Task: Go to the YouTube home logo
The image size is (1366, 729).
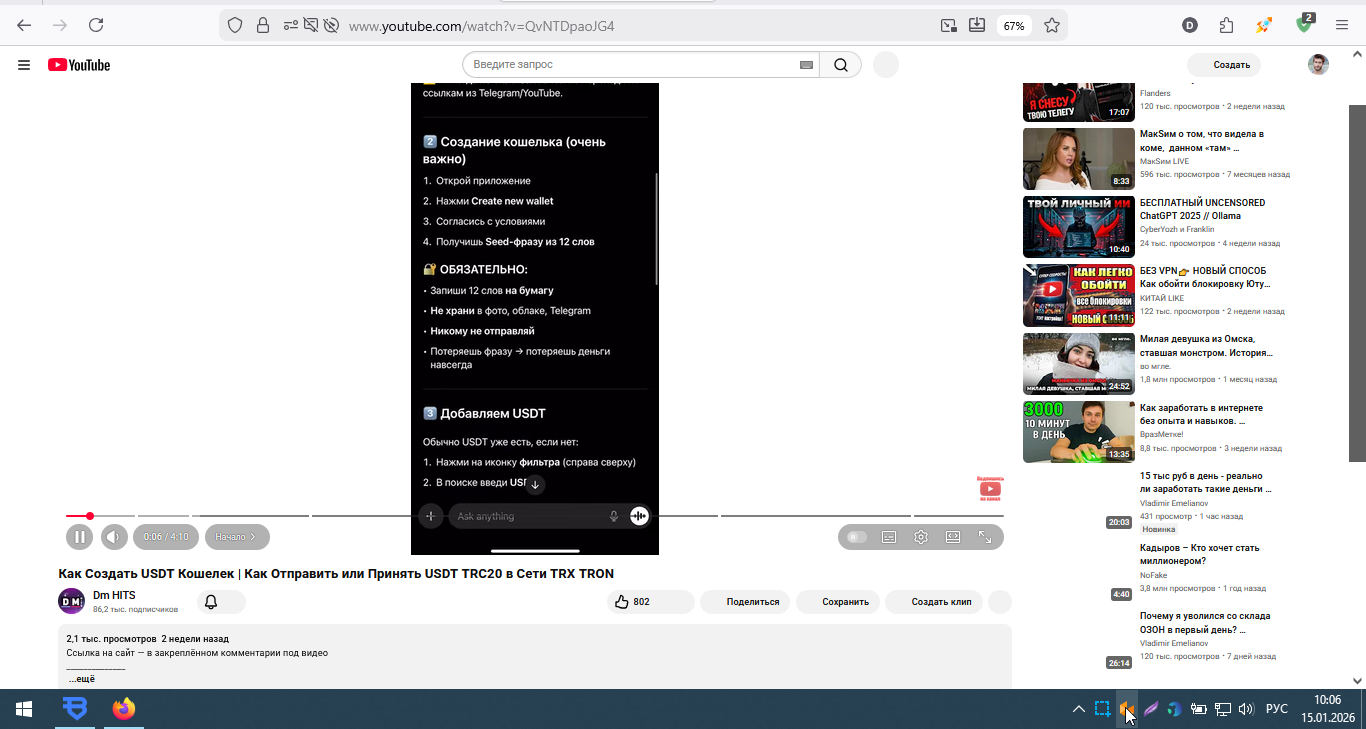Action: 79,65
